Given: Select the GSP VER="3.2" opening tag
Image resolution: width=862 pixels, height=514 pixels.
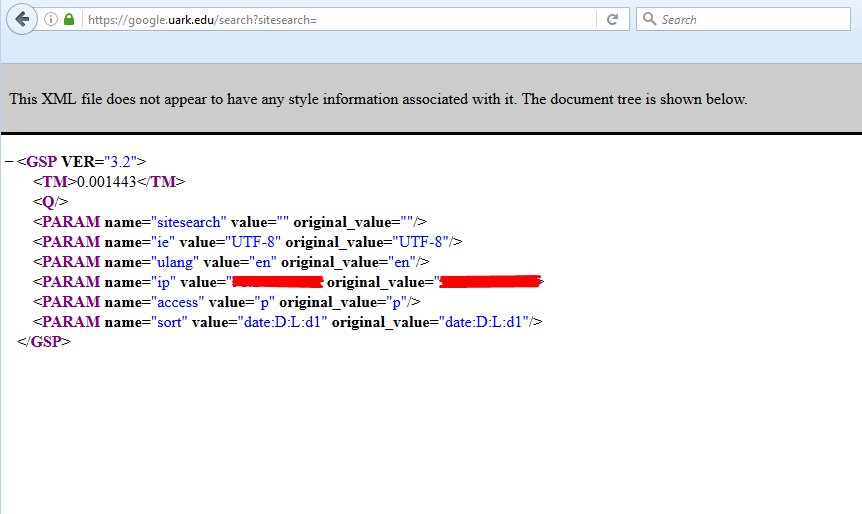Looking at the screenshot, I should (81, 162).
